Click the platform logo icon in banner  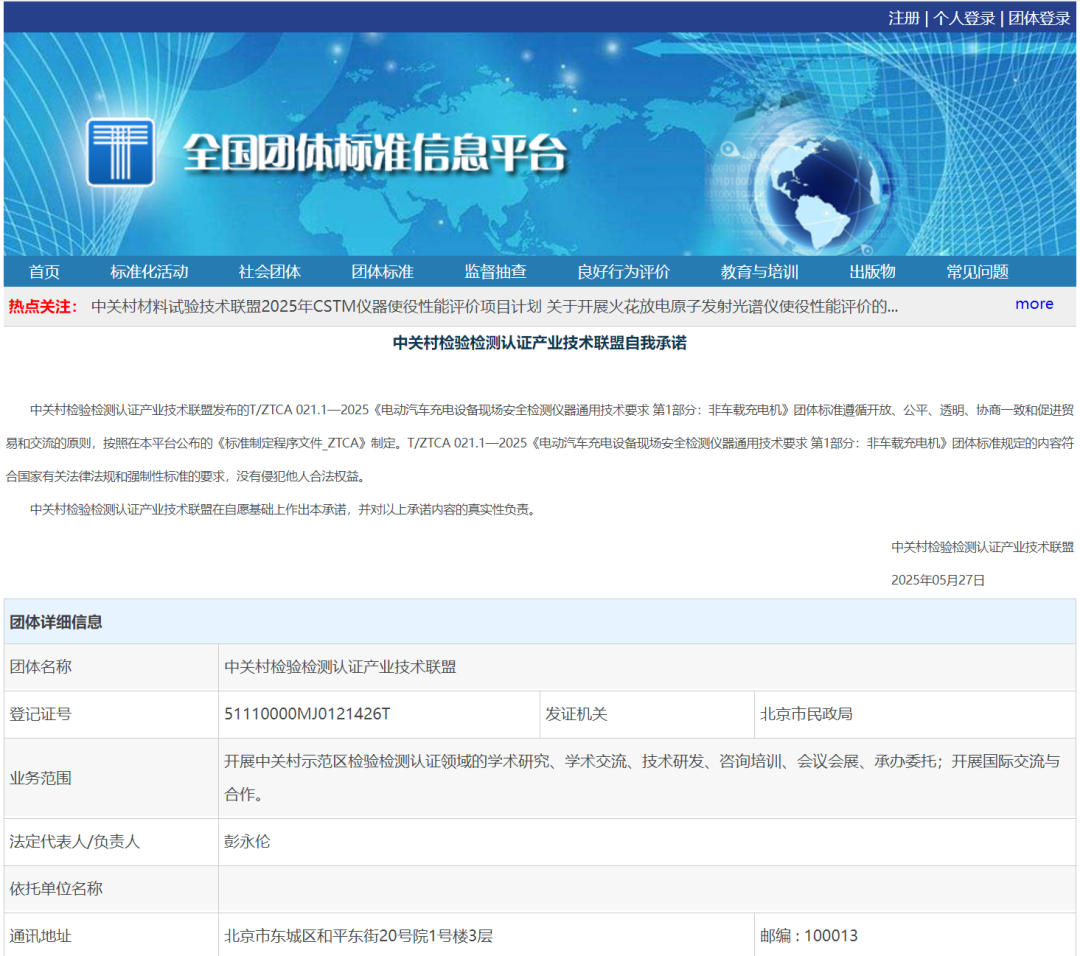(x=120, y=152)
